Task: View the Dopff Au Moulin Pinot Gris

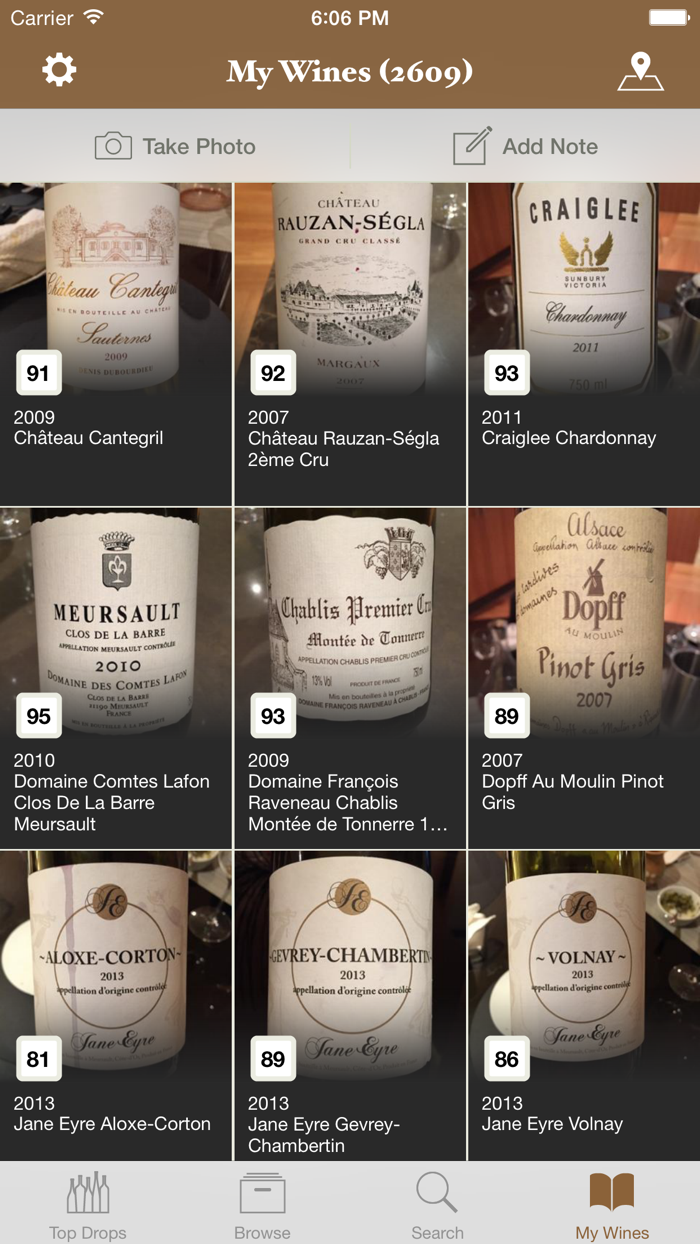Action: (x=583, y=640)
